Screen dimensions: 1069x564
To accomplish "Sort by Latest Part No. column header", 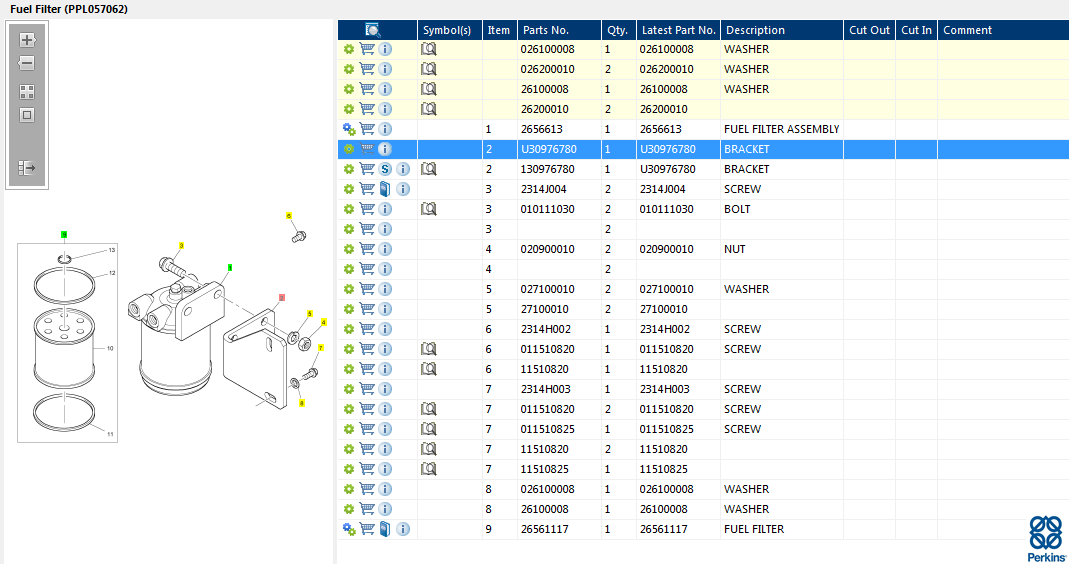I will coord(678,30).
